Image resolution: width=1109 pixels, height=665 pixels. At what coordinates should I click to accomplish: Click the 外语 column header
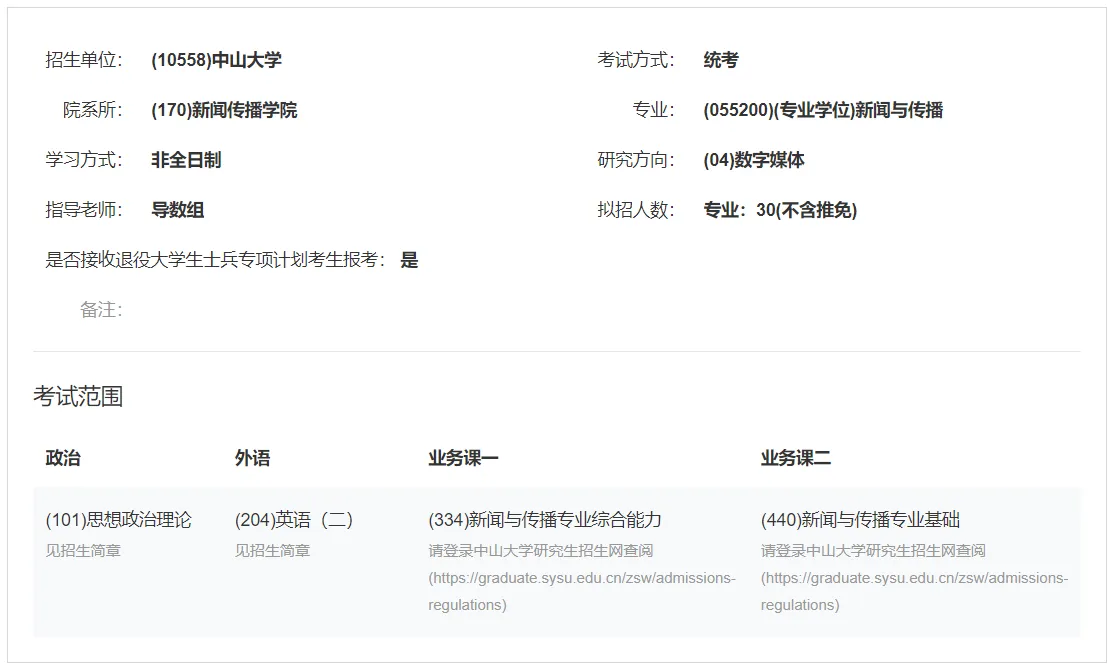(252, 458)
